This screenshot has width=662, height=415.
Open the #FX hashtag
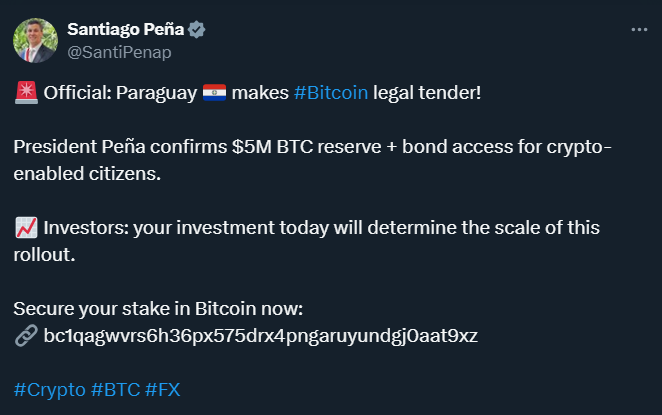(x=163, y=388)
